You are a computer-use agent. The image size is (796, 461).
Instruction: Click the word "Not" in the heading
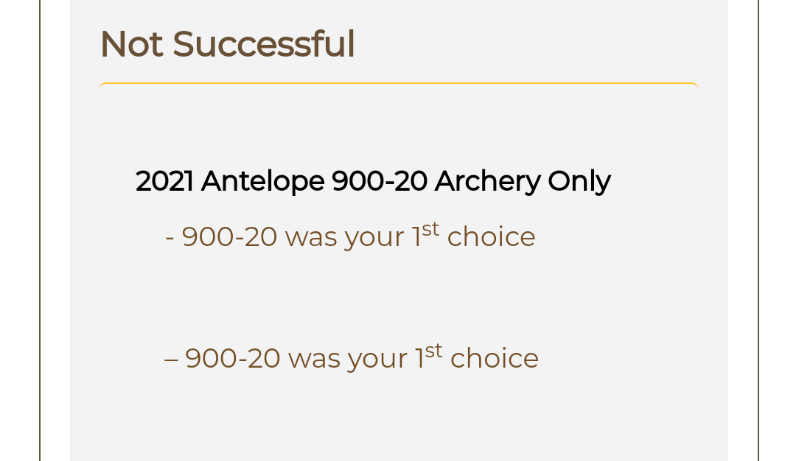(x=132, y=45)
